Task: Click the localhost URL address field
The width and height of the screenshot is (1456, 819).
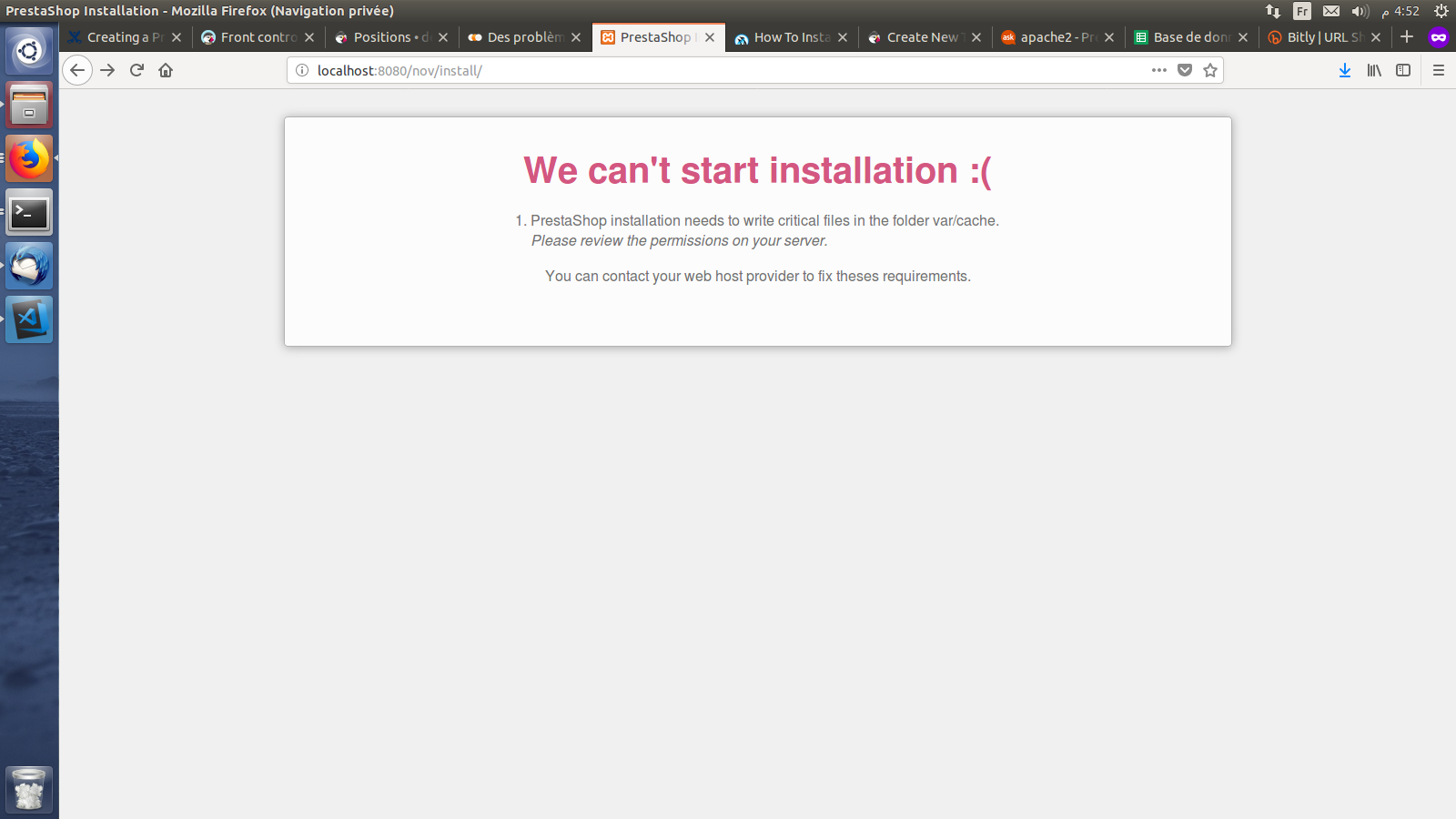Action: [x=728, y=70]
